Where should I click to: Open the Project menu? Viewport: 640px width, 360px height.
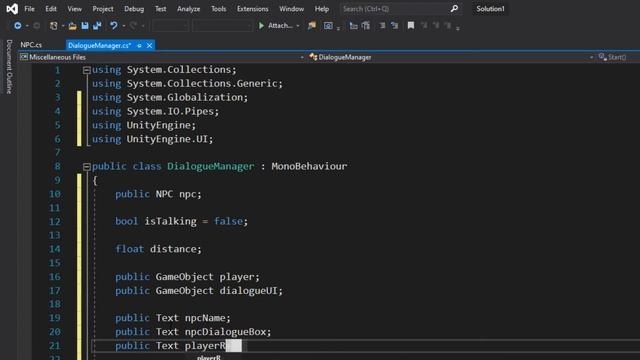tap(103, 9)
